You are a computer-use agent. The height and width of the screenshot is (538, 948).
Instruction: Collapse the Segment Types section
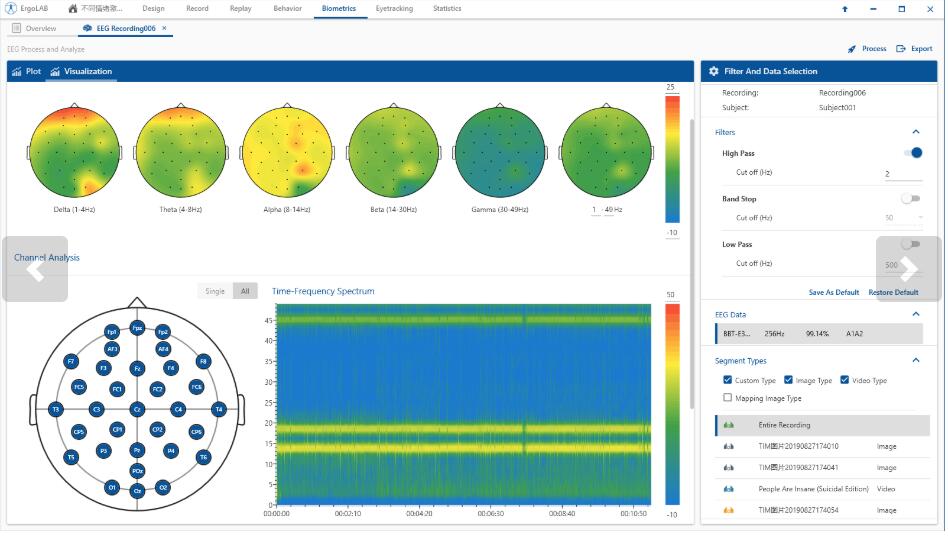click(x=915, y=360)
